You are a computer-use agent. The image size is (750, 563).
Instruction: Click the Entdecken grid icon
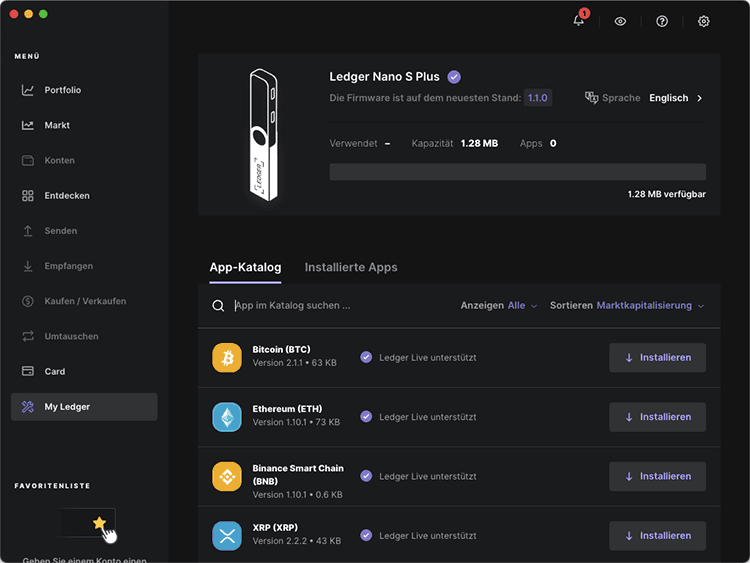tap(28, 196)
